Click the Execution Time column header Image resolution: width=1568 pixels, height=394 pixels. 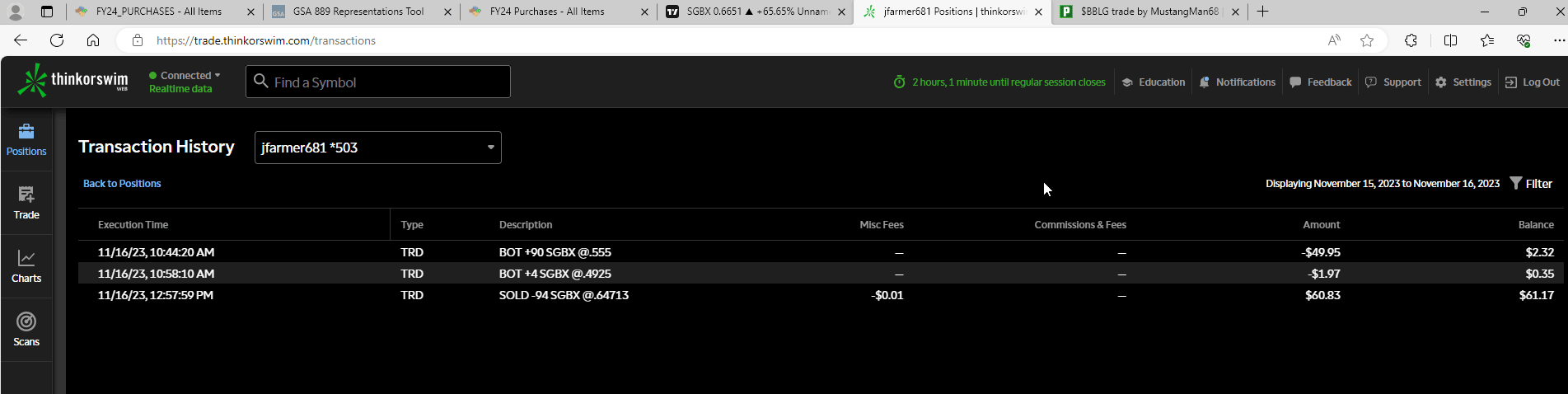(x=133, y=224)
